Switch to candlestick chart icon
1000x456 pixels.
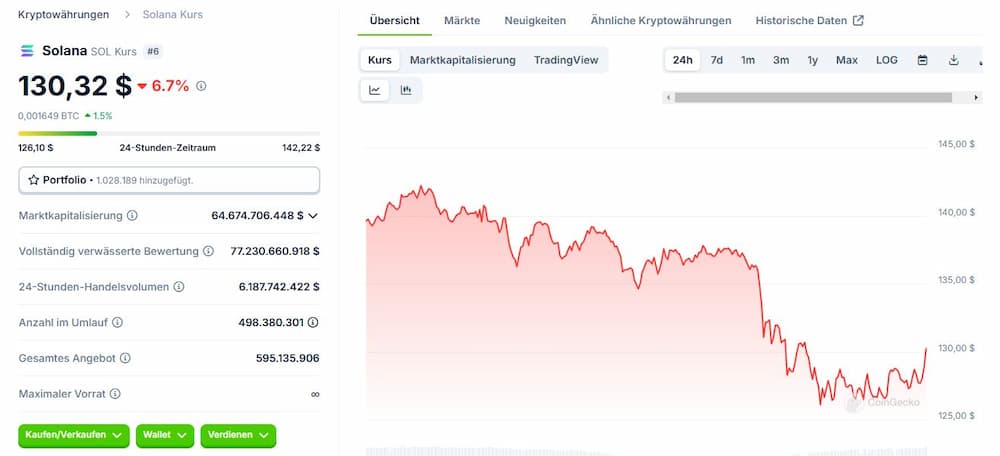pyautogui.click(x=406, y=90)
